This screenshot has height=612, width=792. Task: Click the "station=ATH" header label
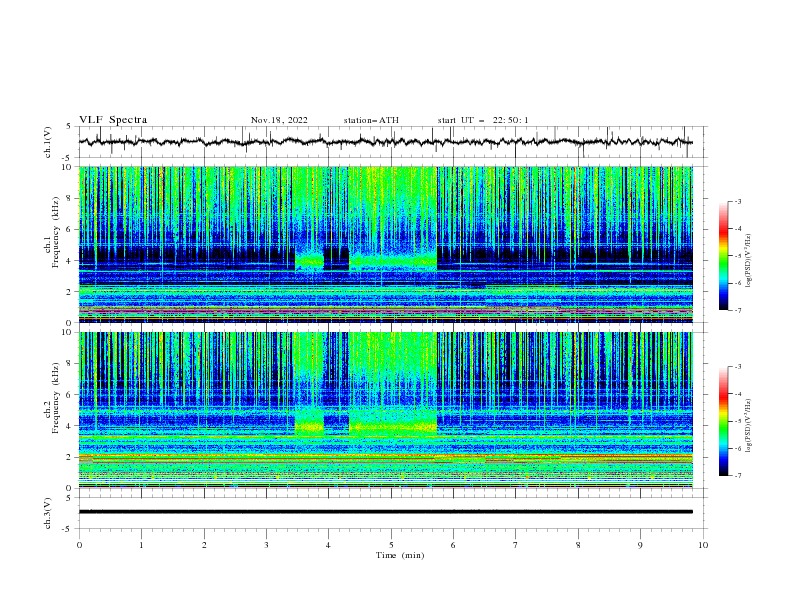coord(371,120)
